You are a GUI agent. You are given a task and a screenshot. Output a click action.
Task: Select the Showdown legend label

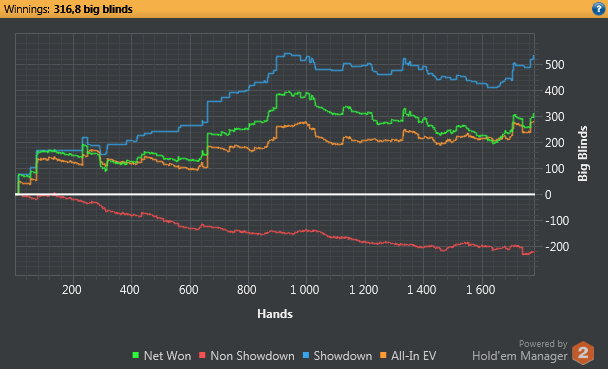point(342,356)
